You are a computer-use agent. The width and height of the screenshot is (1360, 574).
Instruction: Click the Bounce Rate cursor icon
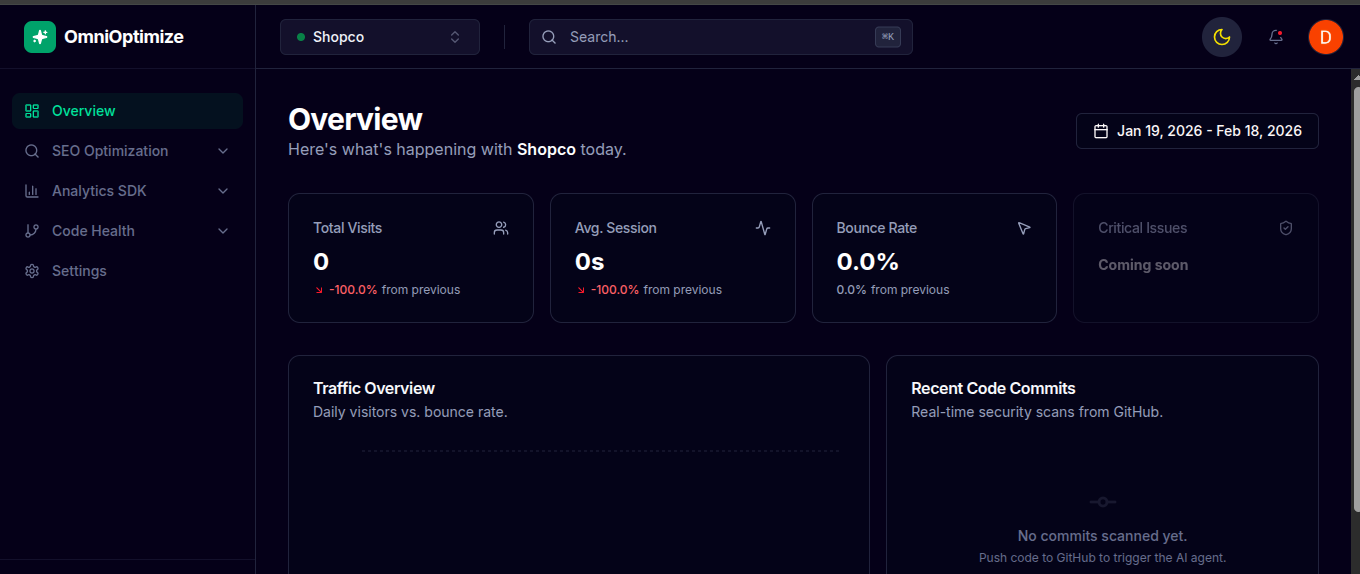1024,228
